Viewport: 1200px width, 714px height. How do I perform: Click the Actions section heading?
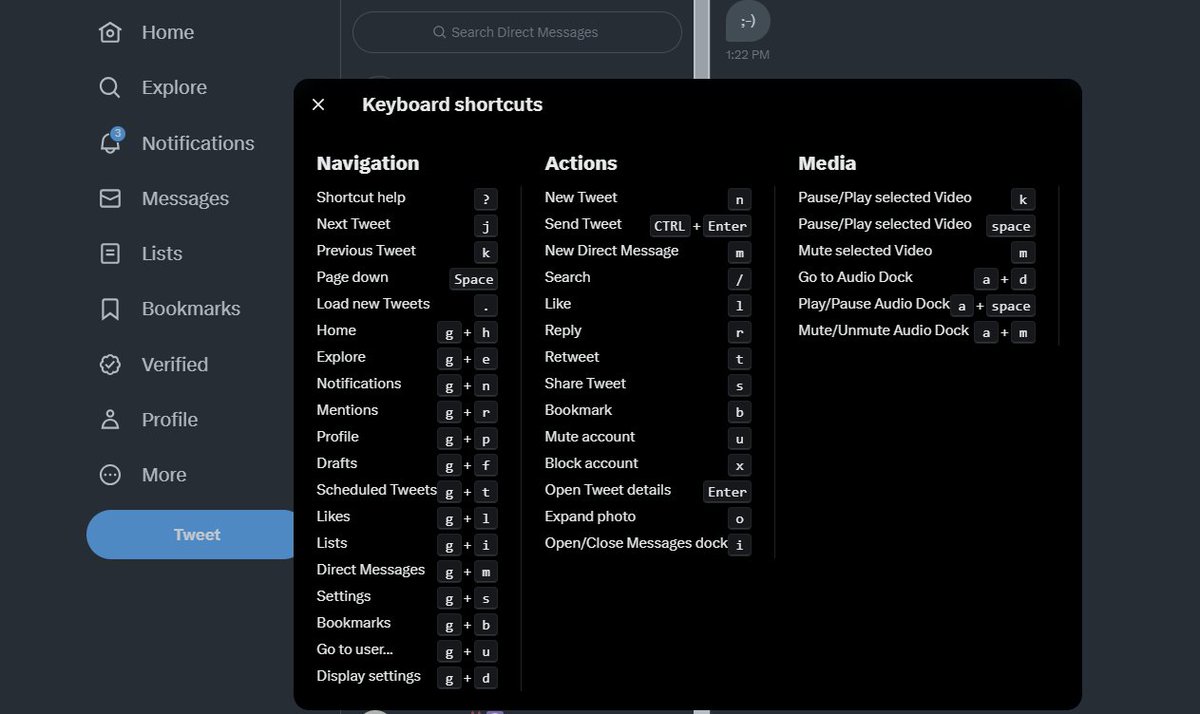tap(581, 163)
